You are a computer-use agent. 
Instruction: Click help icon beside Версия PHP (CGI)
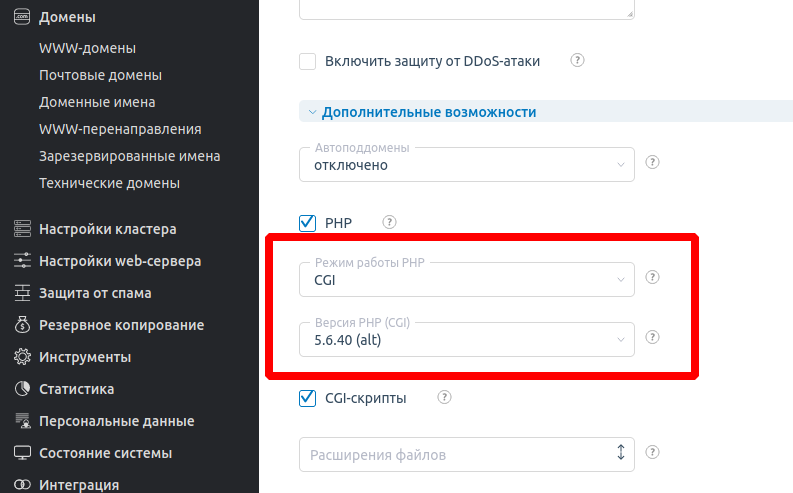[652, 338]
